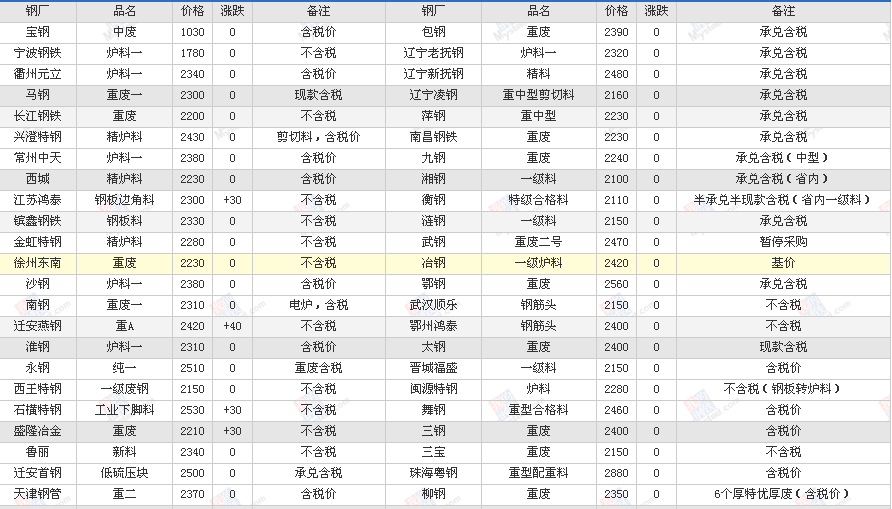The width and height of the screenshot is (892, 509).
Task: Click the 宝钢 steel mill cell
Action: (38, 32)
